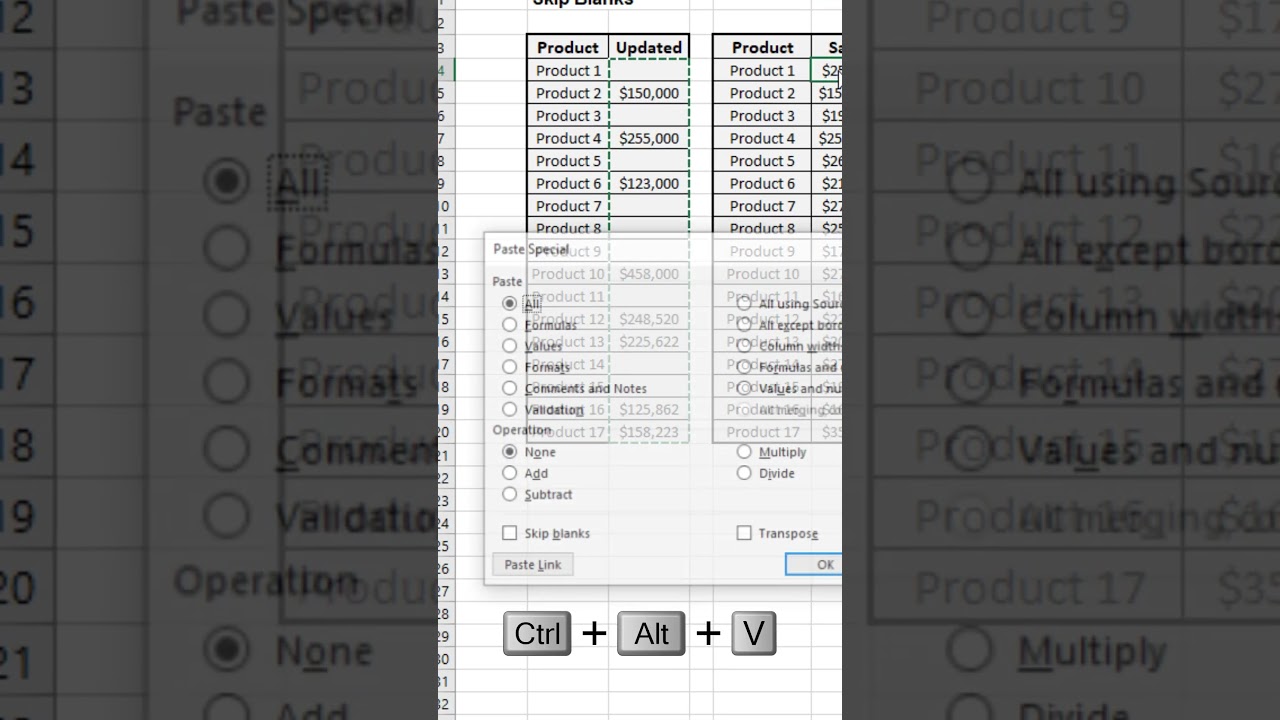The image size is (1280, 720).
Task: Select the All paste radio button
Action: pos(510,303)
